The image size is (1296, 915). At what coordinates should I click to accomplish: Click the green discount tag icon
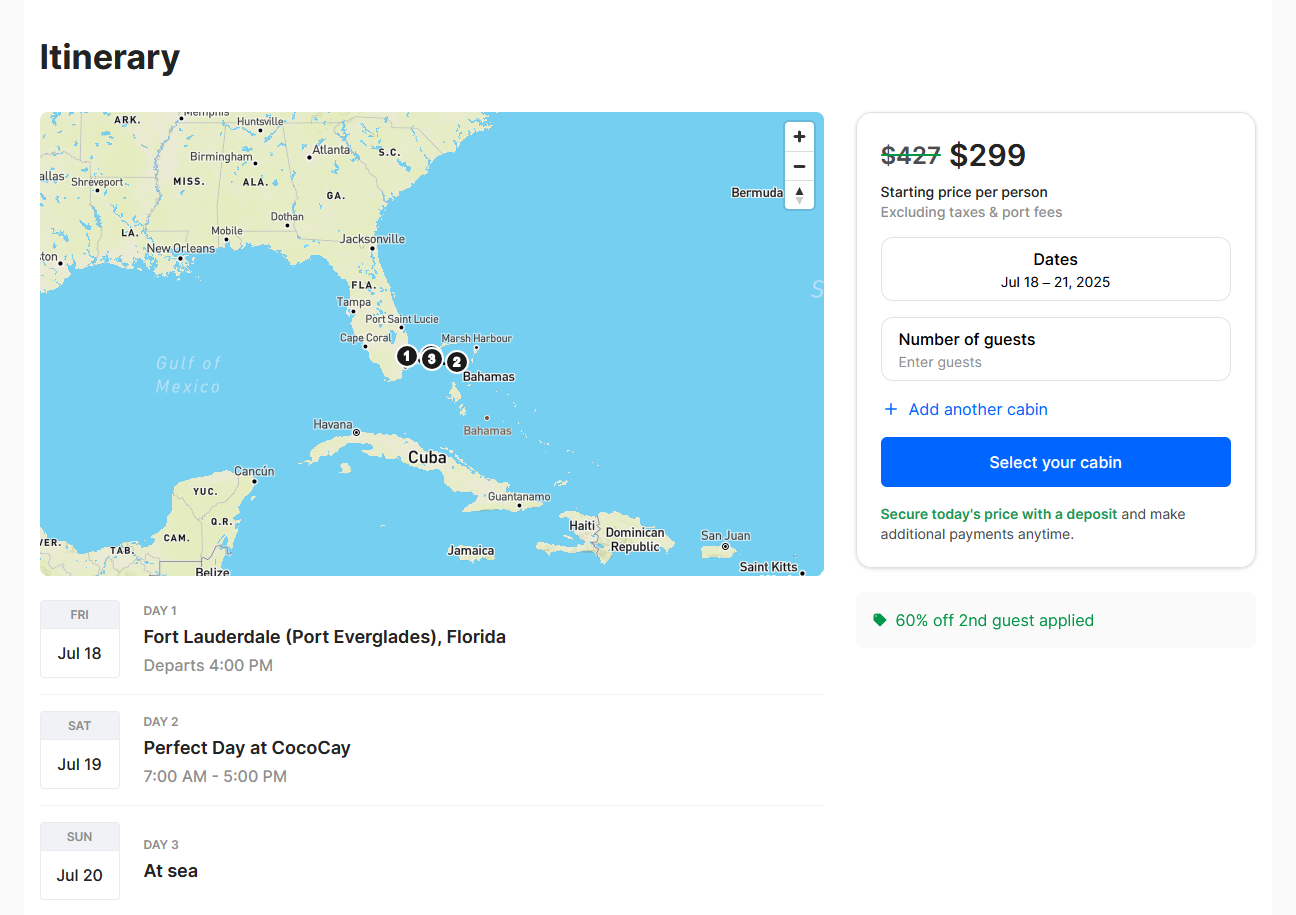[880, 620]
